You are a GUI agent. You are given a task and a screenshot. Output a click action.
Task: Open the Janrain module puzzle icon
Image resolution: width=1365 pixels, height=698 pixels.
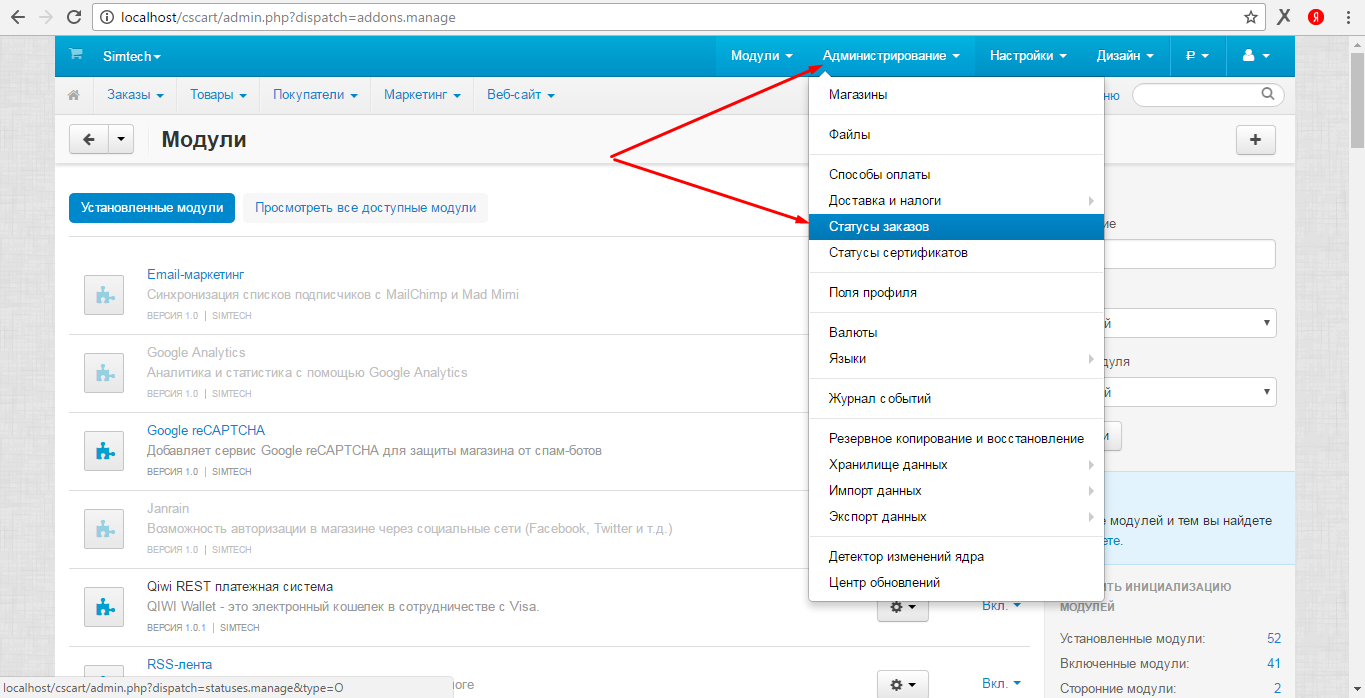[x=104, y=529]
